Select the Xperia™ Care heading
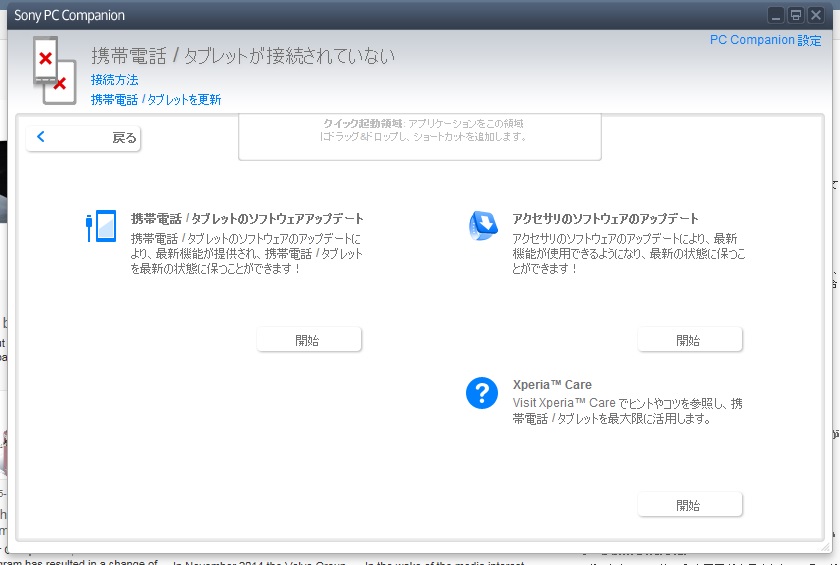Viewport: 840px width, 565px height. [552, 385]
